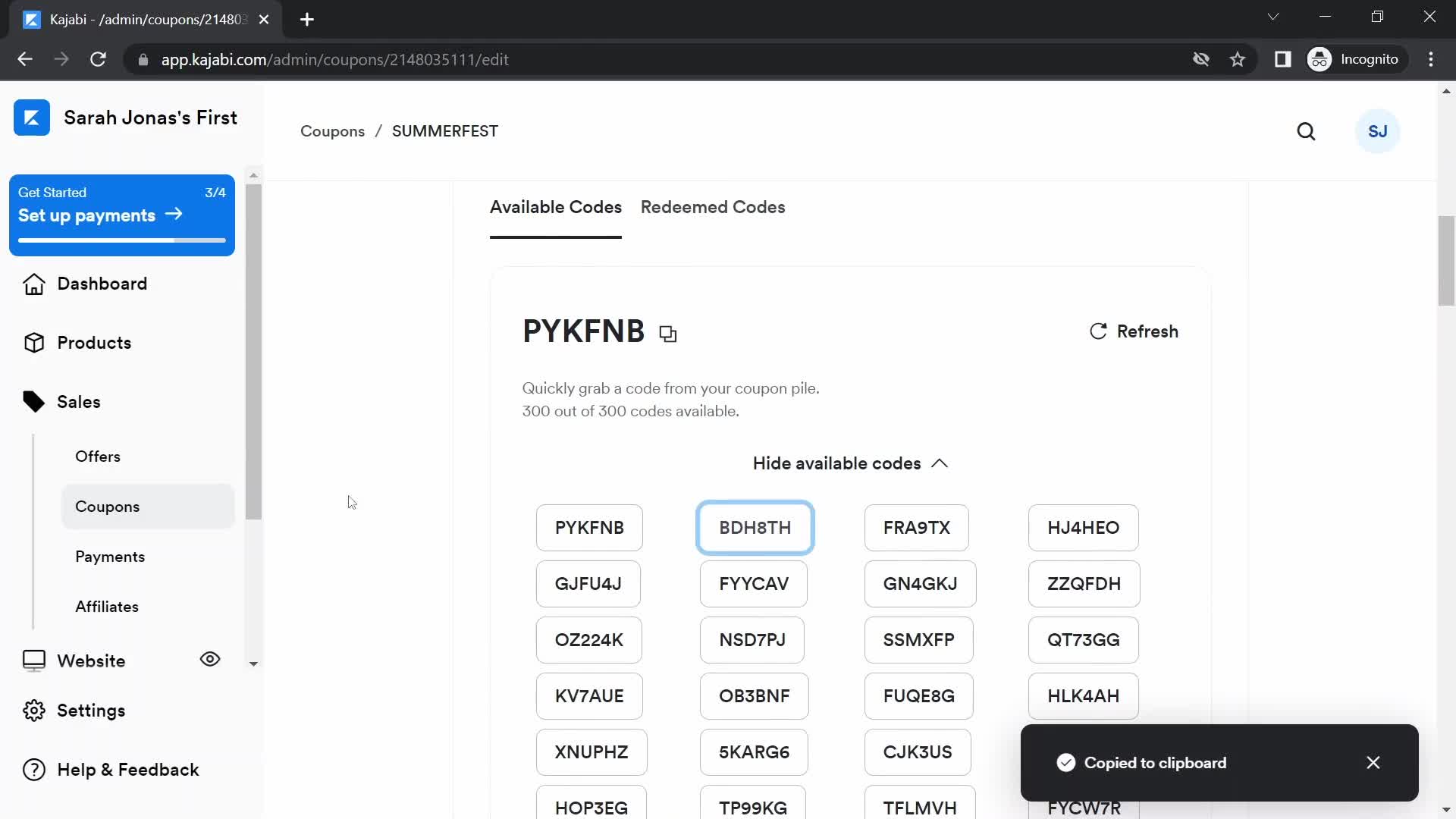Click the Dashboard sidebar icon
The height and width of the screenshot is (819, 1456).
pos(33,283)
